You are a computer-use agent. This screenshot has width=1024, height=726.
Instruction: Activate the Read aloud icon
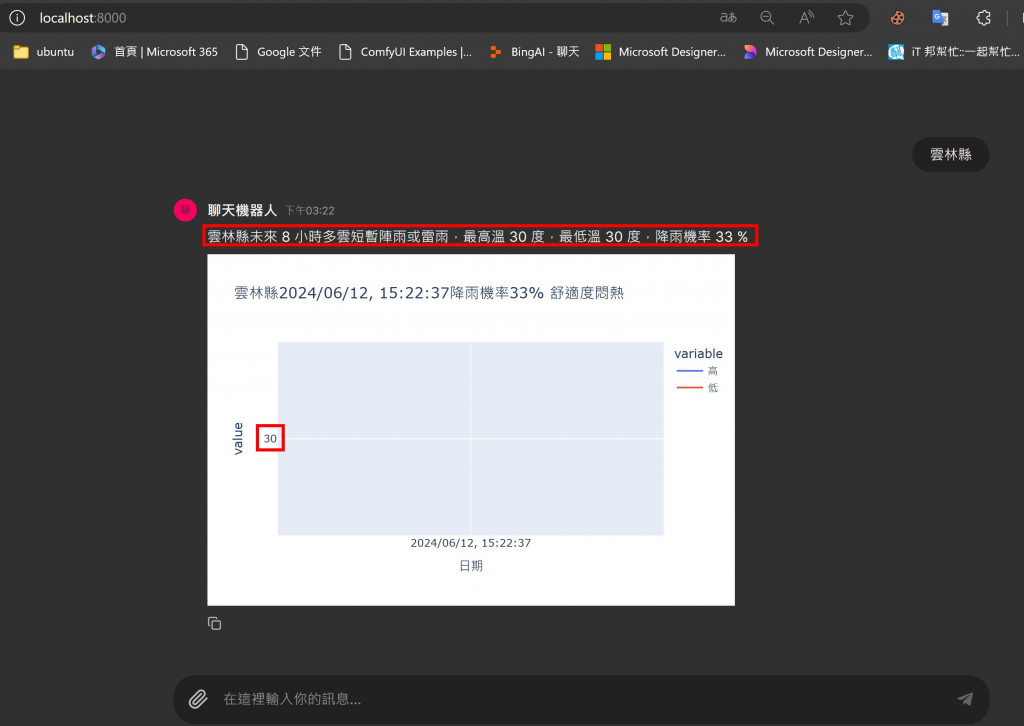click(x=807, y=18)
